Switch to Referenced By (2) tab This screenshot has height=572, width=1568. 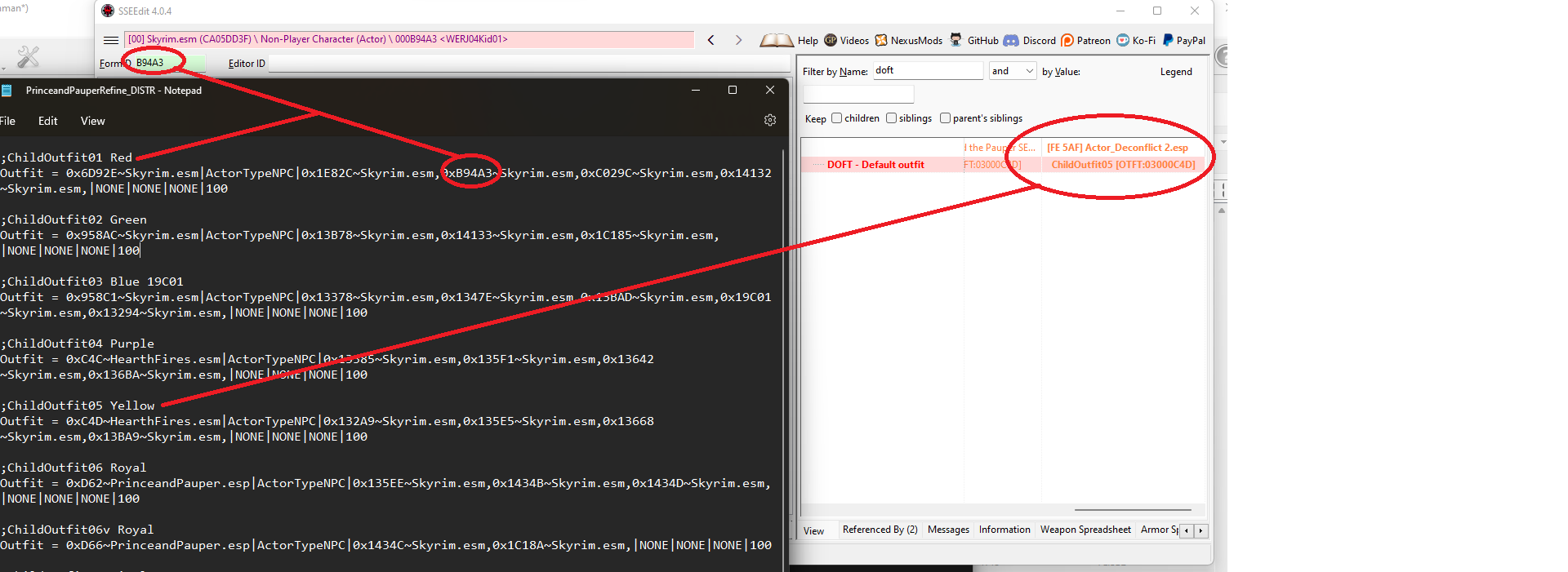point(880,530)
